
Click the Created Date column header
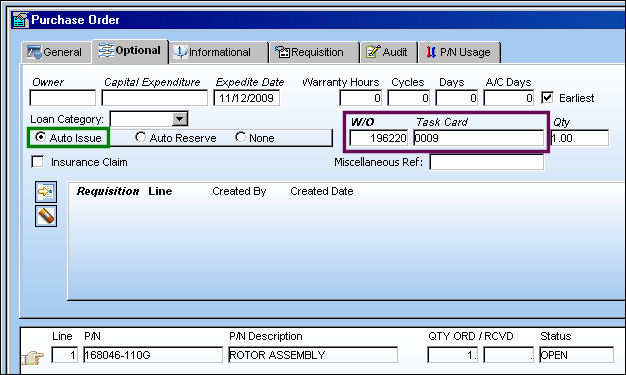tap(322, 191)
